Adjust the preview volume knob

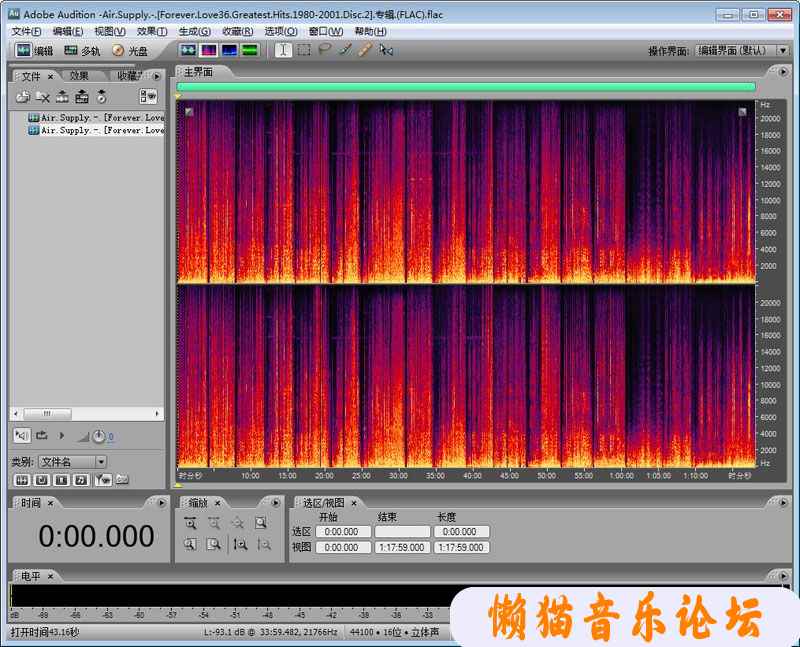pyautogui.click(x=98, y=436)
